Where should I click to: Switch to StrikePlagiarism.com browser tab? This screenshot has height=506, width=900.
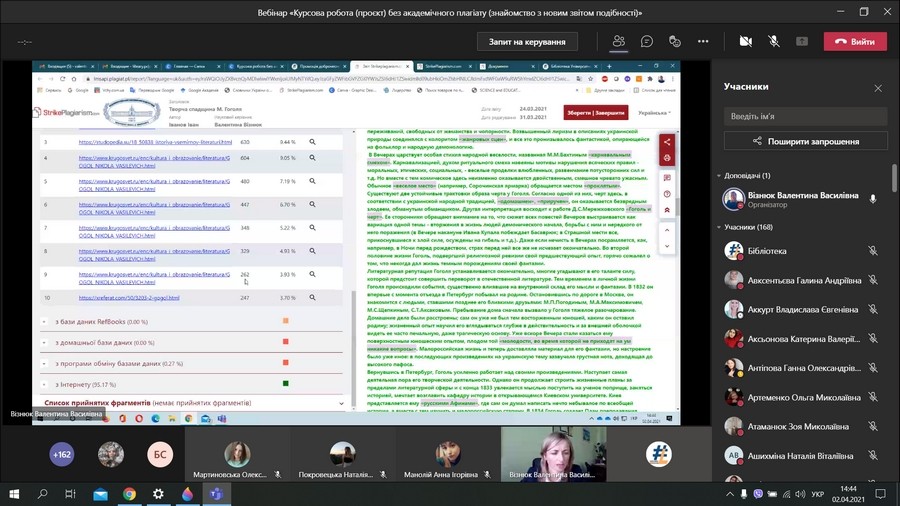(x=444, y=66)
